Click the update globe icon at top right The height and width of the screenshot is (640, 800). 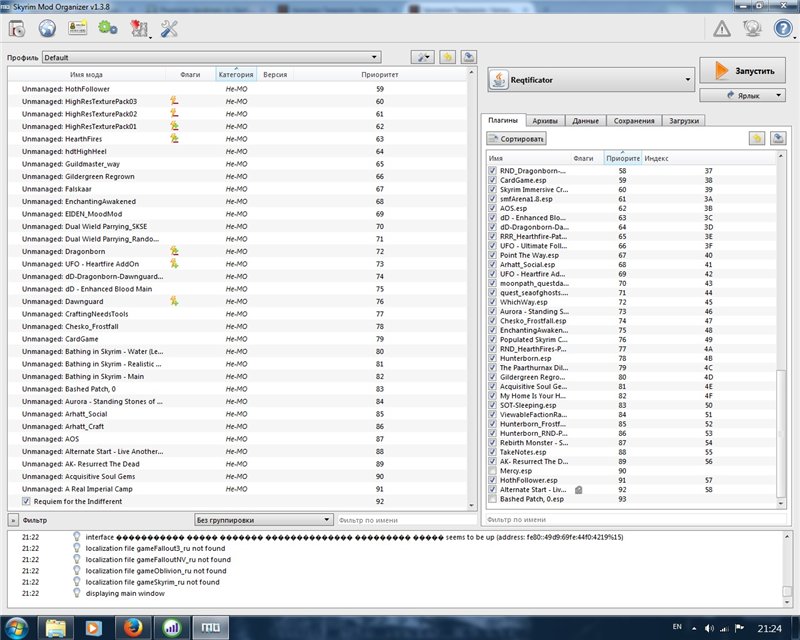(752, 29)
